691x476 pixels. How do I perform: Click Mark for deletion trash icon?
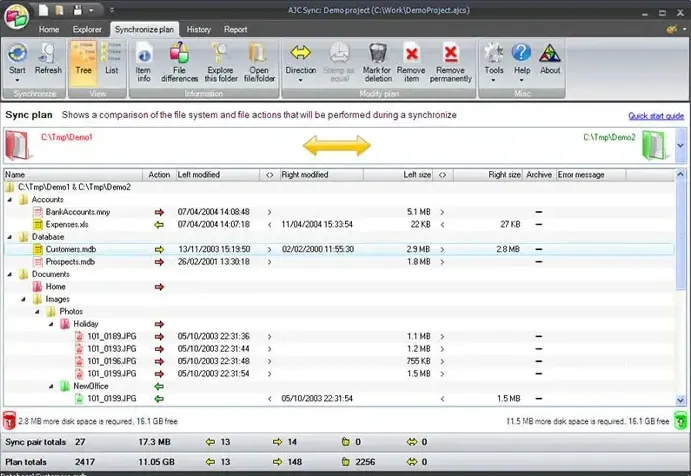[x=378, y=53]
